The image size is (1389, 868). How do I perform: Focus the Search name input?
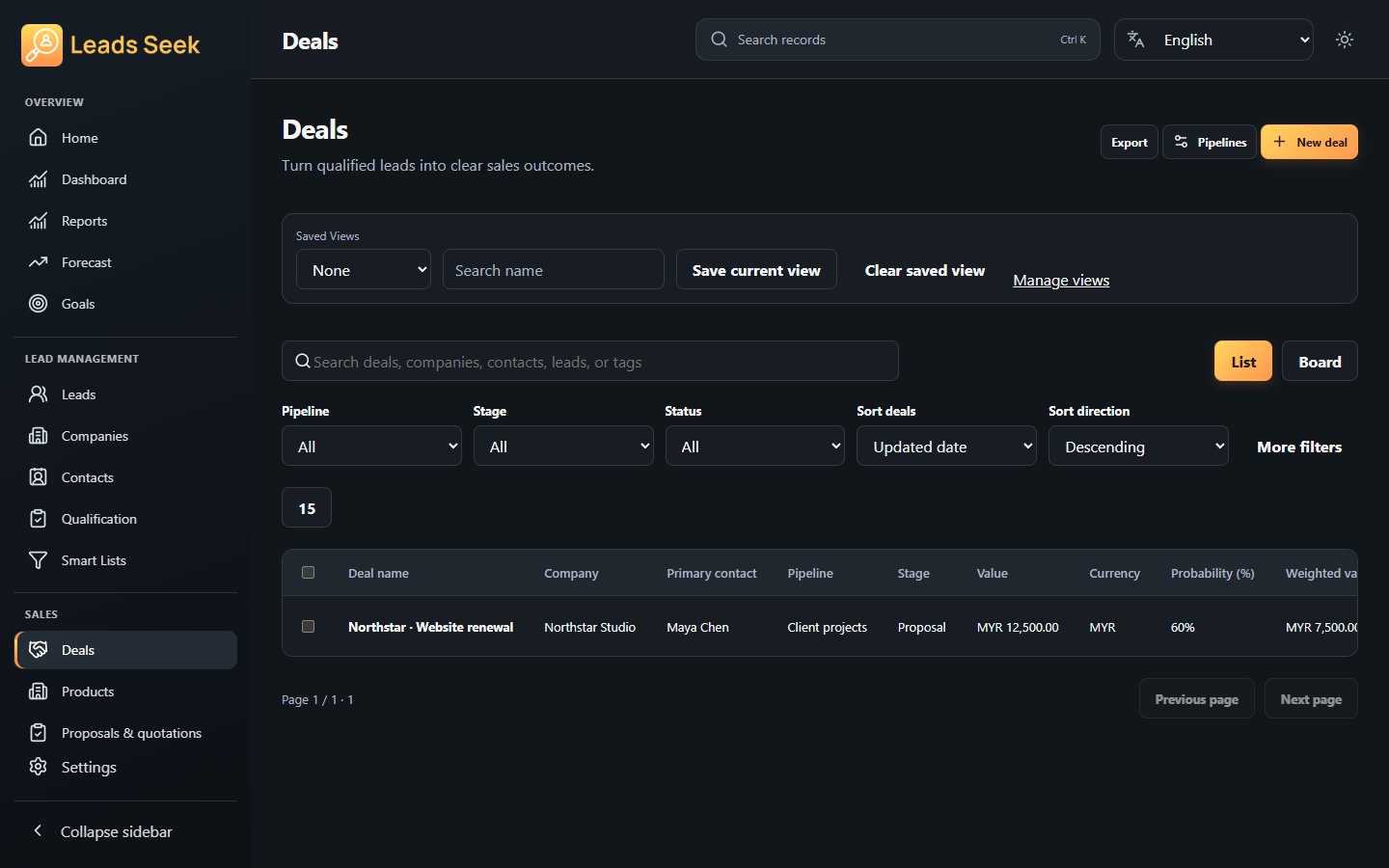pos(554,270)
